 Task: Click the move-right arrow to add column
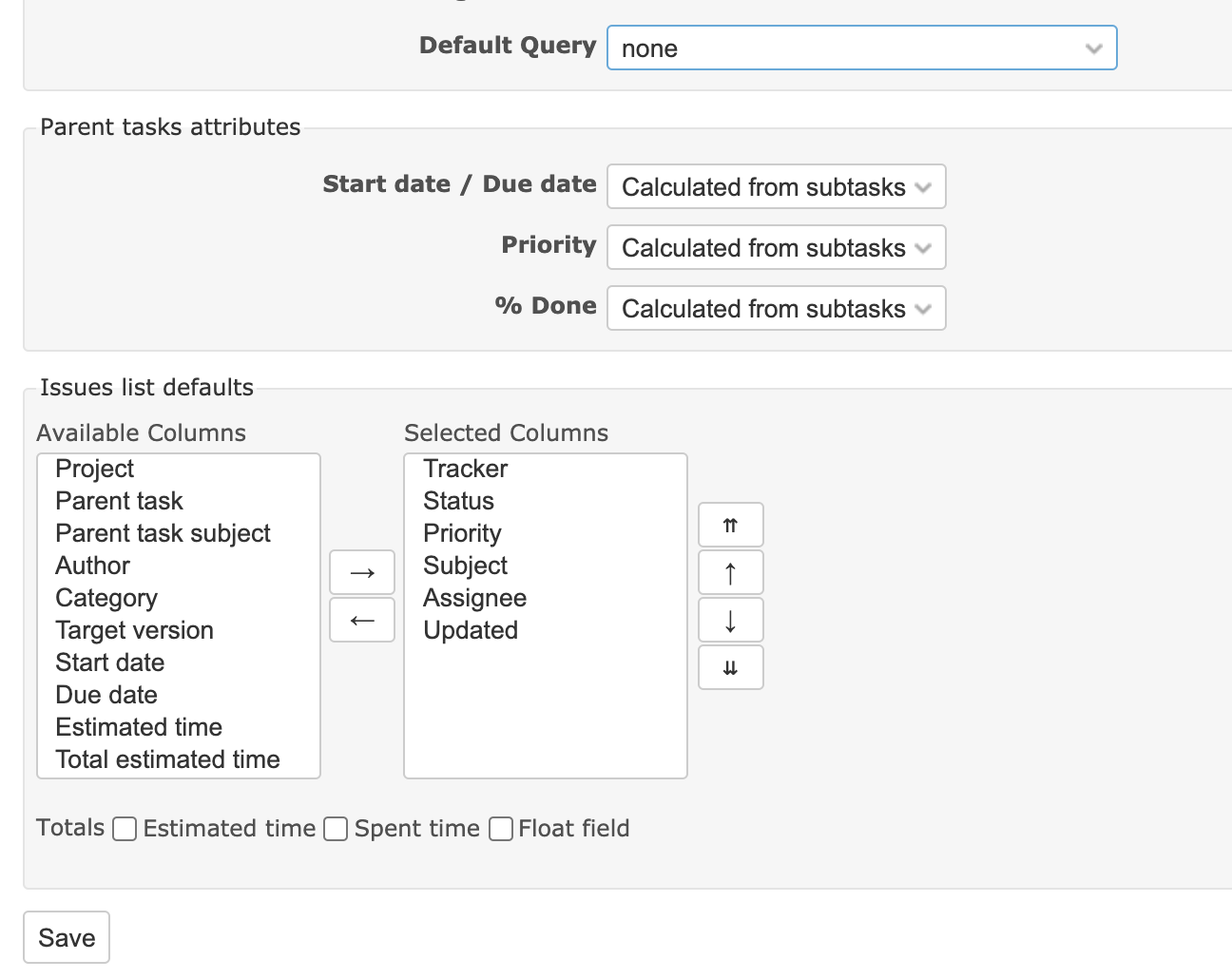pos(362,572)
